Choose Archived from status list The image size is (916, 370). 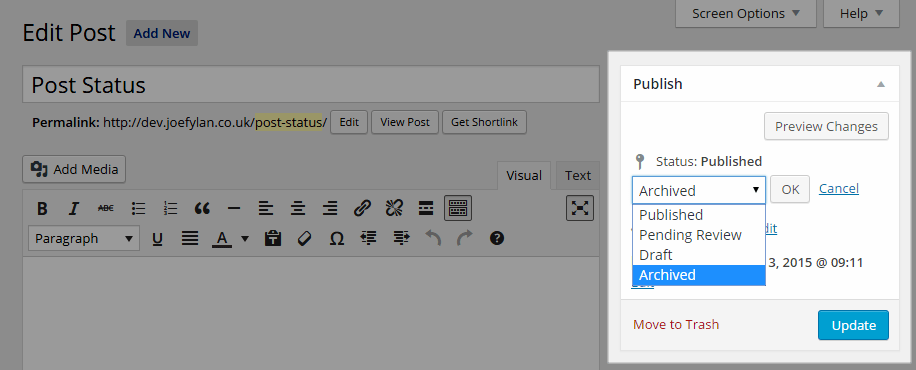tap(699, 275)
